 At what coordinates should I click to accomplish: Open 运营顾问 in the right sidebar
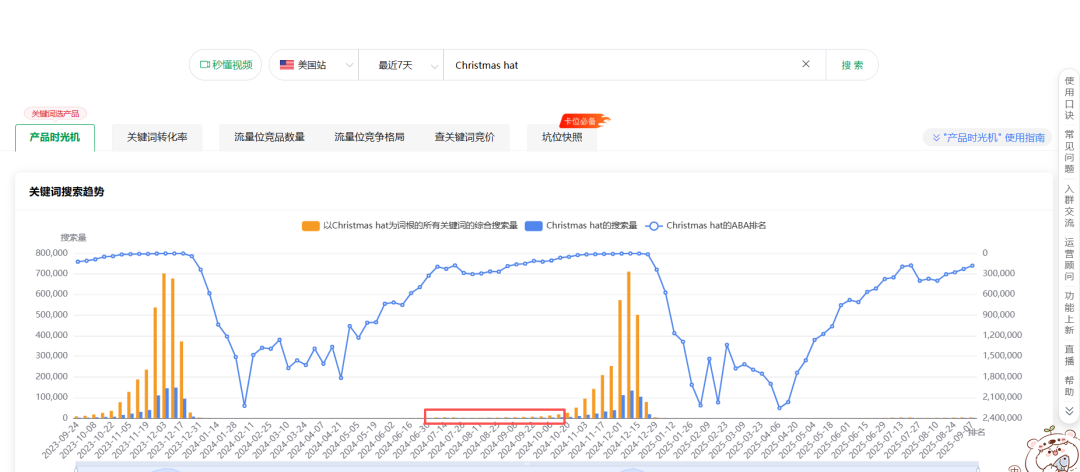point(1069,259)
